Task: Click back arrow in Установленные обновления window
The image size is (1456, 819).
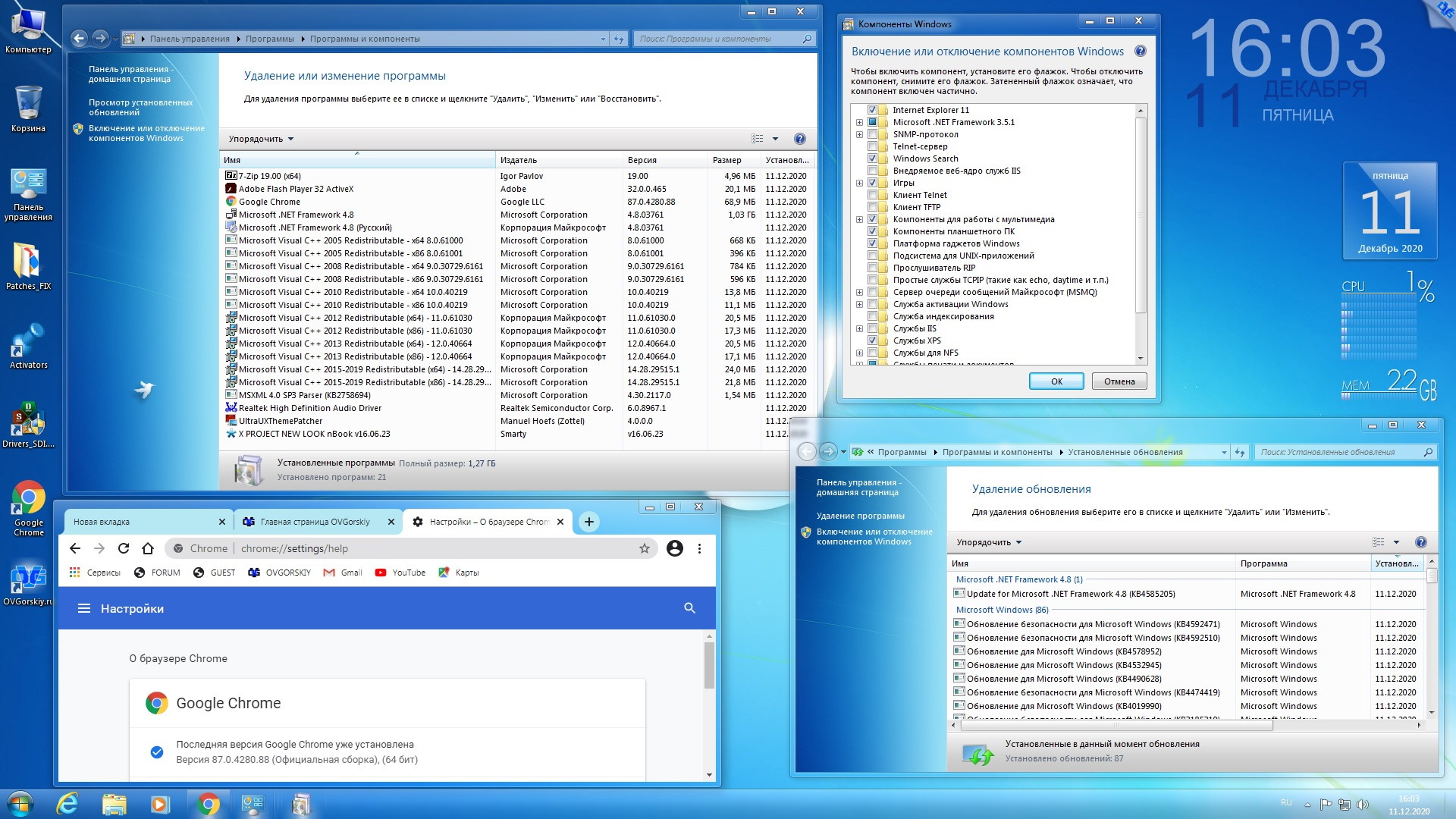Action: point(807,452)
